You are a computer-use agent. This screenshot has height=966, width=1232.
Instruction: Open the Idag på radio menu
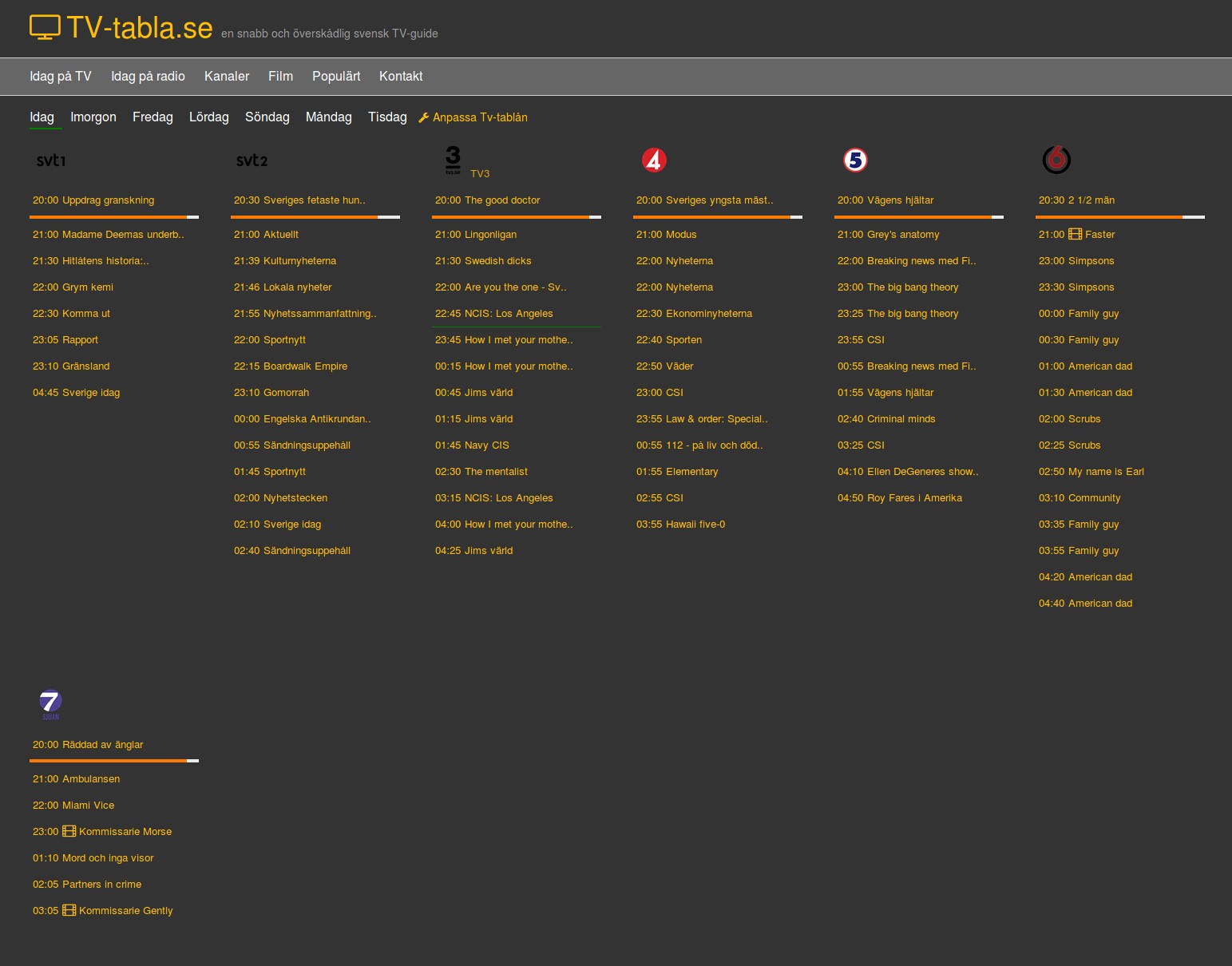click(x=148, y=77)
